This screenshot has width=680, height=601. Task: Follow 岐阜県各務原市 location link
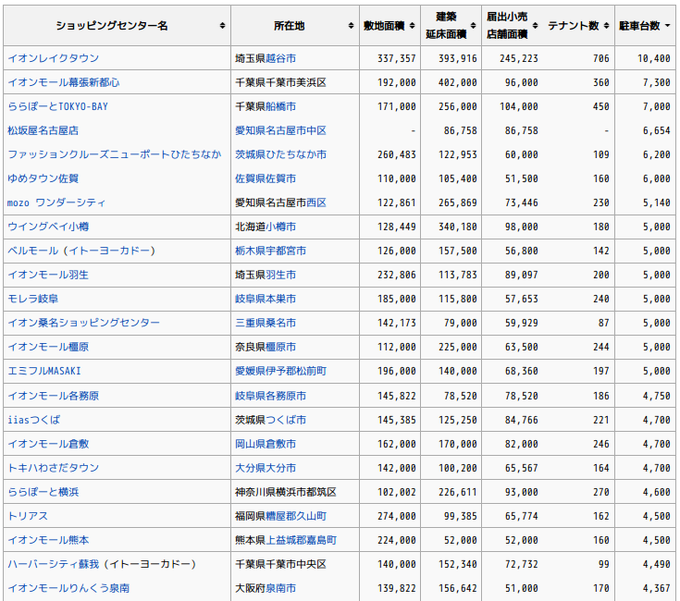271,396
